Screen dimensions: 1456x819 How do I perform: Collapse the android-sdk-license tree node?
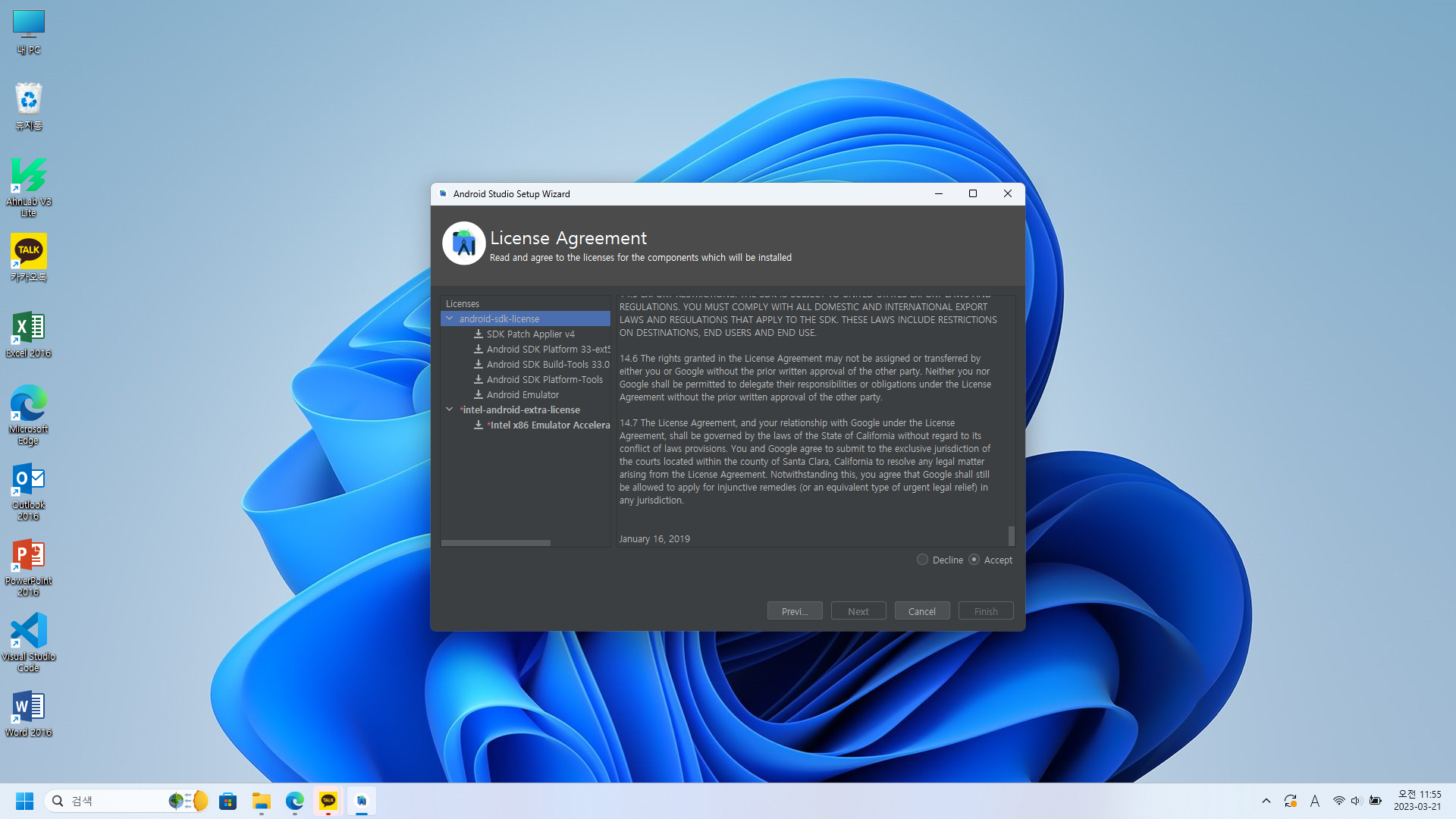pyautogui.click(x=450, y=318)
